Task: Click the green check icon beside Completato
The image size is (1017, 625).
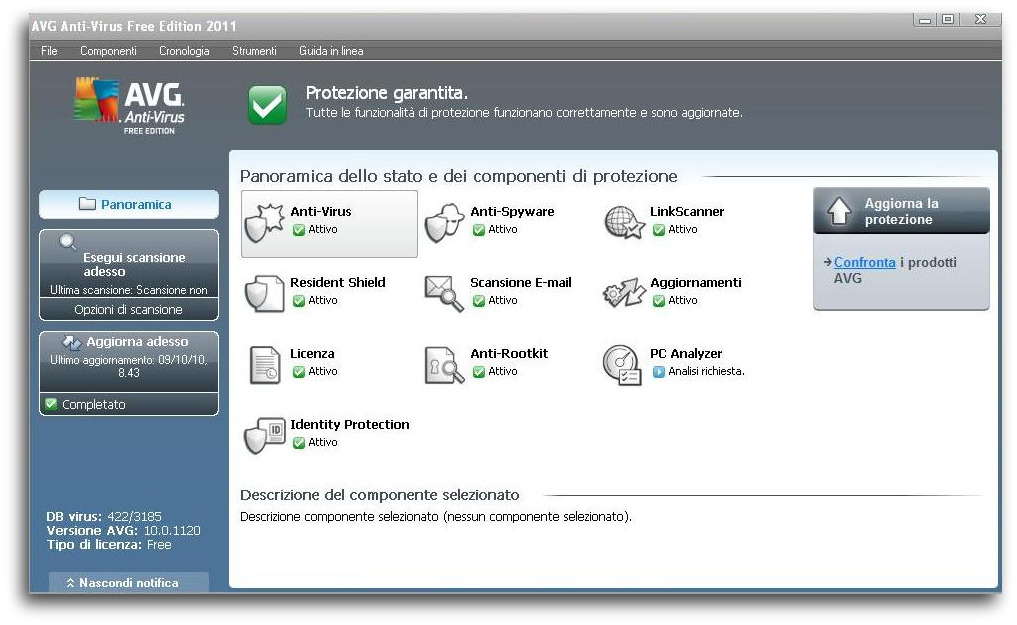Action: 51,404
